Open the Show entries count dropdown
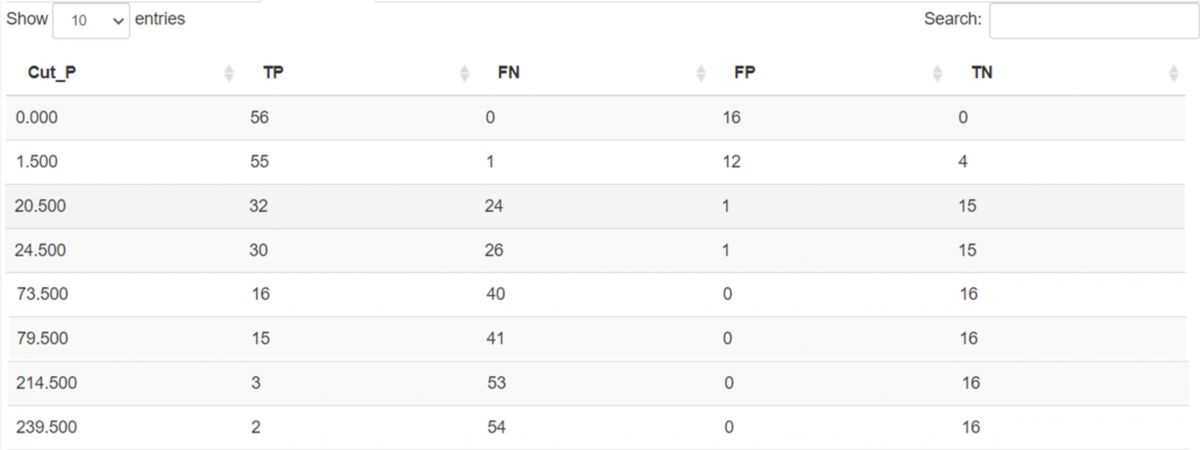This screenshot has height=450, width=1200. pos(91,20)
